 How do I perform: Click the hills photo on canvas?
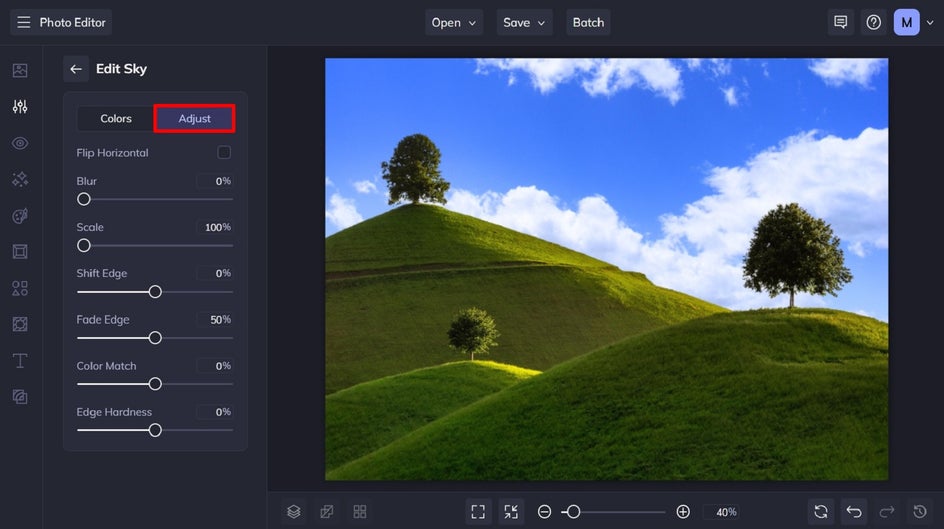tap(606, 269)
